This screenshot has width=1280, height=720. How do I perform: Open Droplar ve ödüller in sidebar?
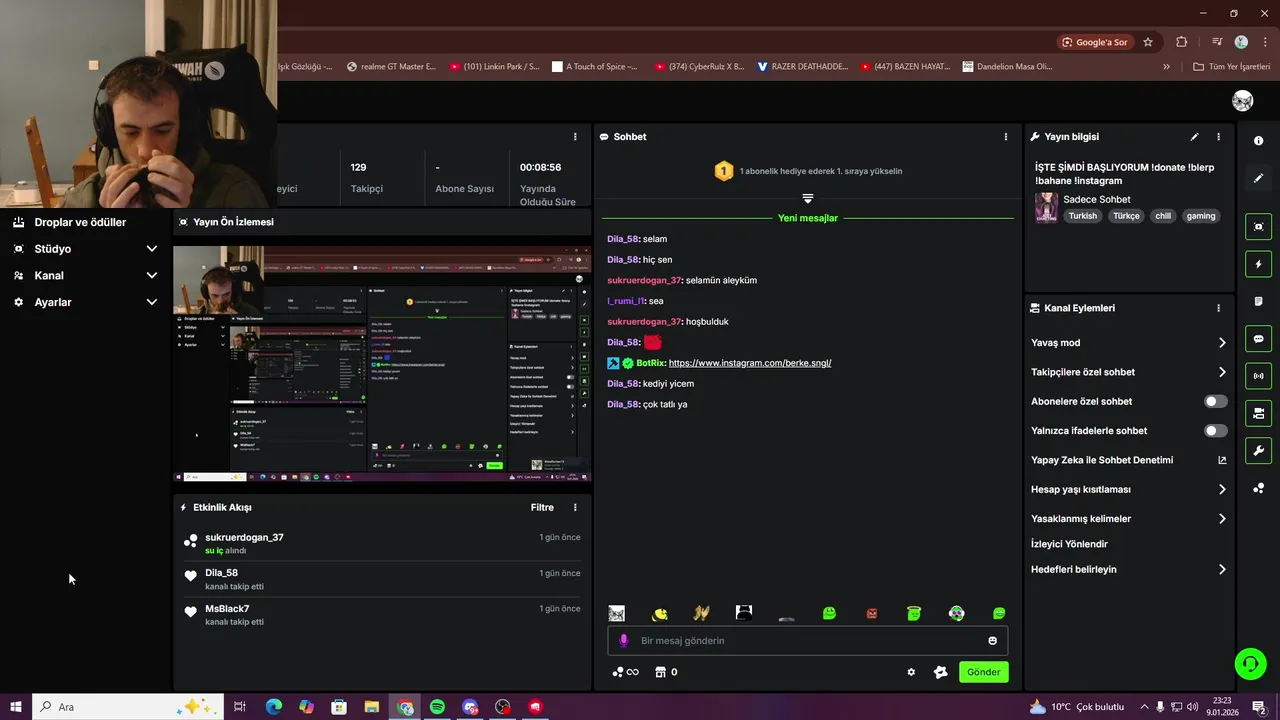coord(80,222)
